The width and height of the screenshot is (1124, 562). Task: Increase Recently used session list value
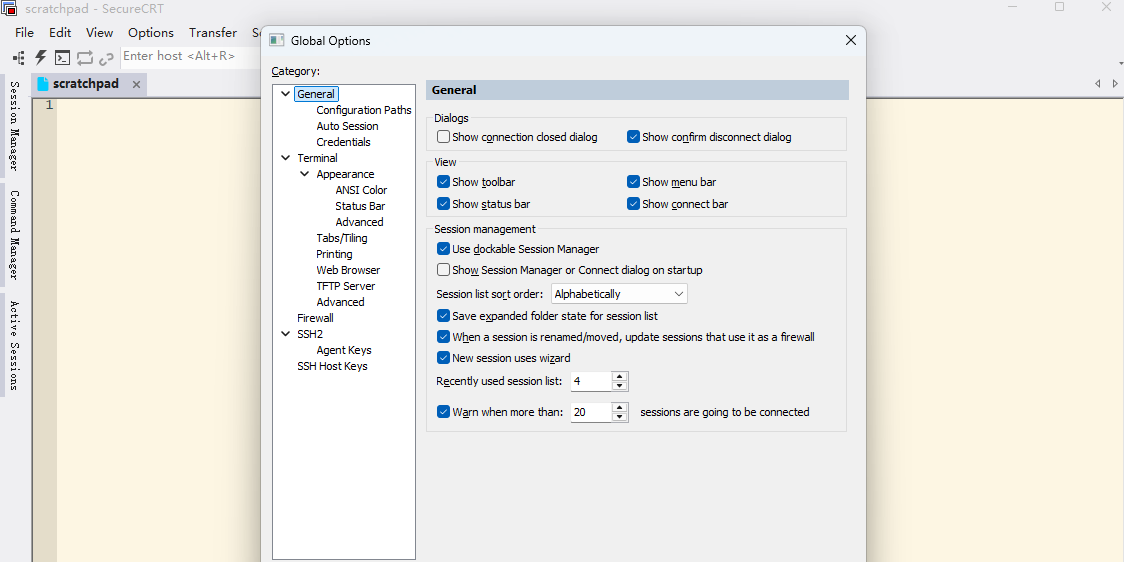(620, 376)
